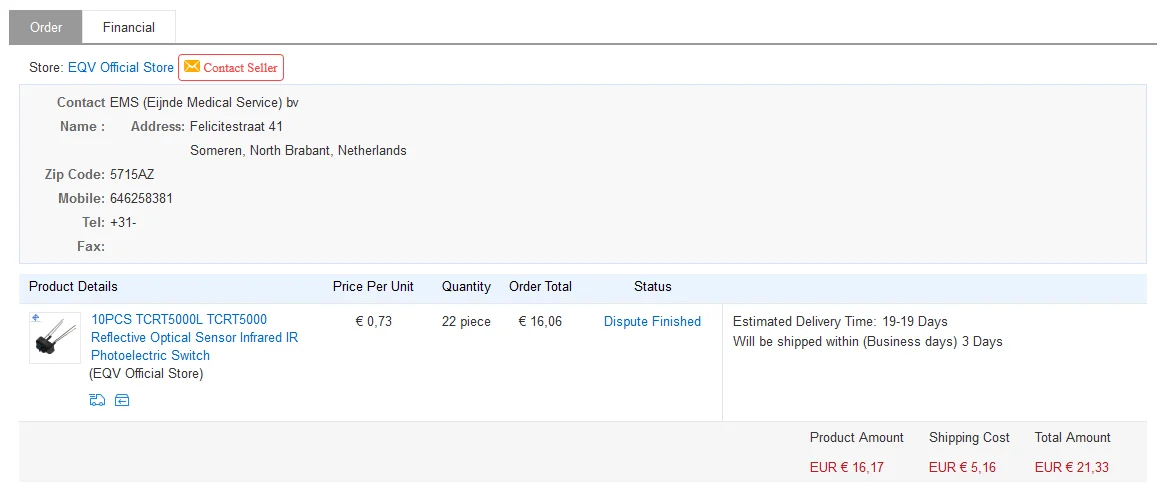The image size is (1159, 493).
Task: Select the Order tab
Action: (x=46, y=27)
